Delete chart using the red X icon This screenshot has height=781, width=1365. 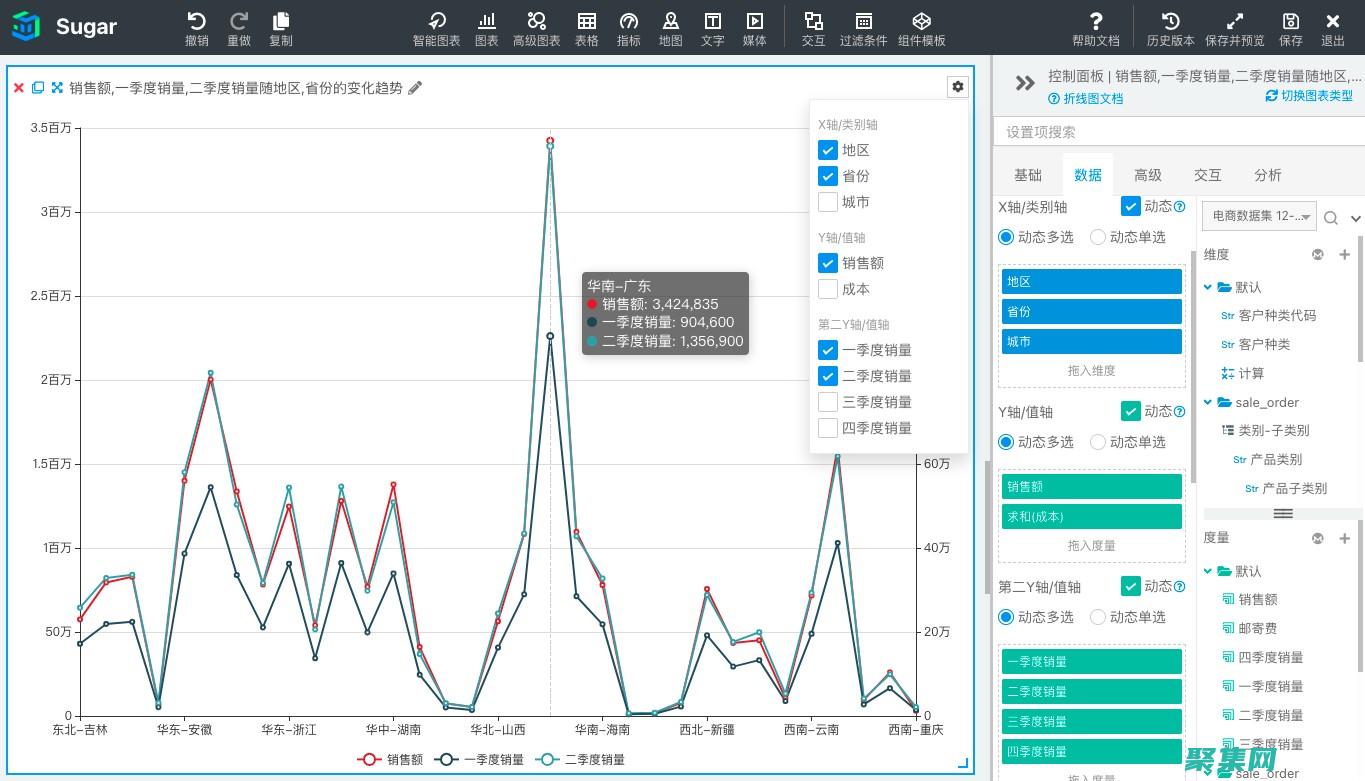(x=18, y=88)
